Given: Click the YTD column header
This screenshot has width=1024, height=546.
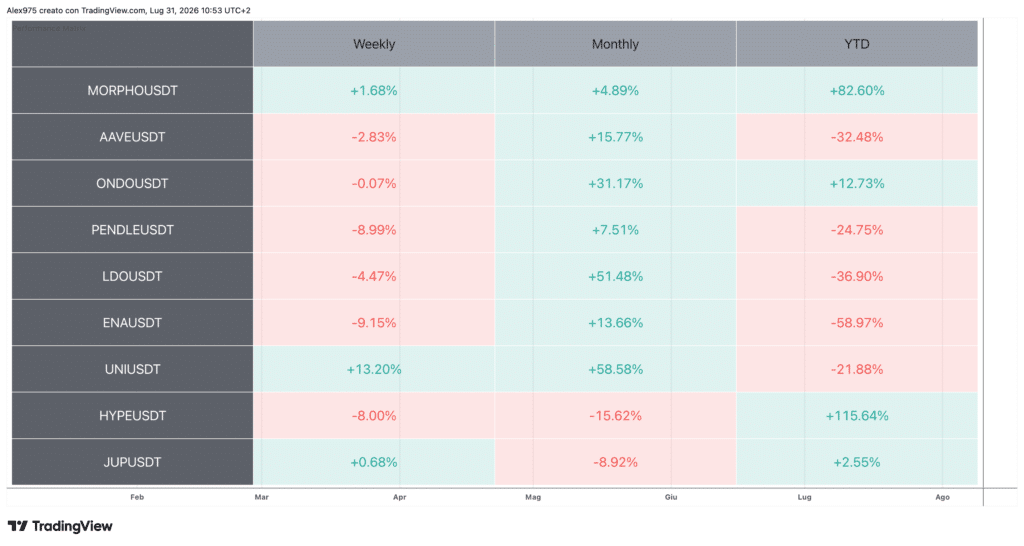Looking at the screenshot, I should pyautogui.click(x=857, y=44).
